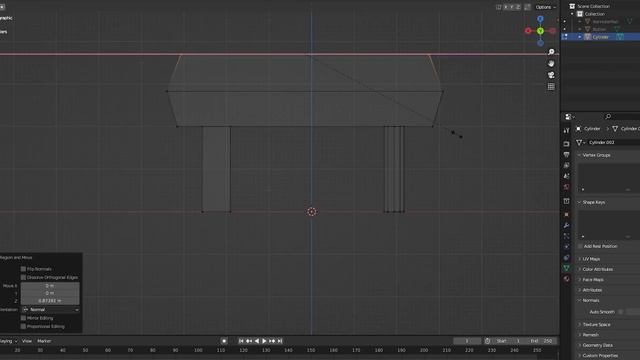Play the animation forward
The height and width of the screenshot is (360, 640).
[x=264, y=341]
